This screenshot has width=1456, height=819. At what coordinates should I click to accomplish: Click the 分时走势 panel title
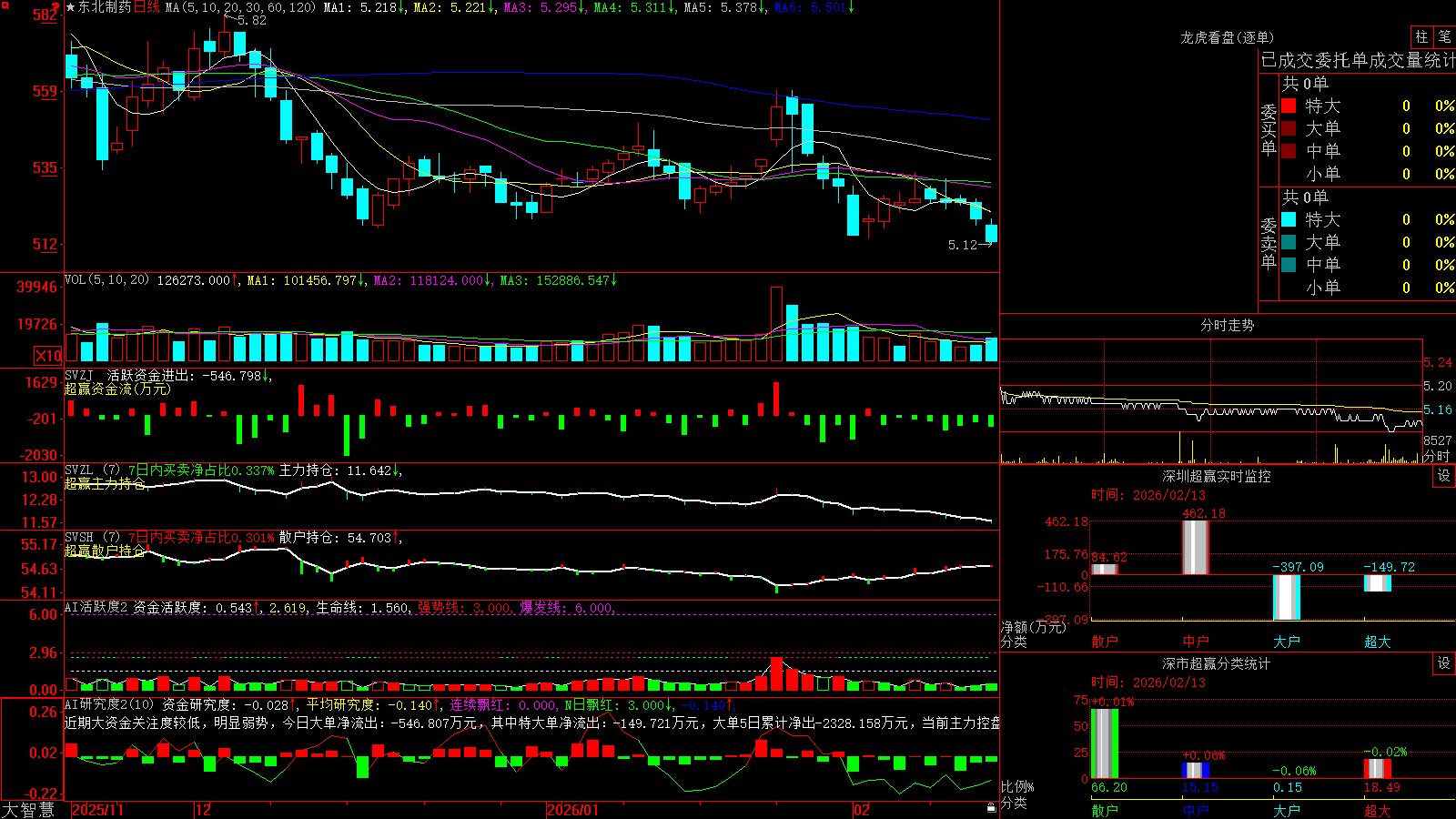click(1228, 325)
